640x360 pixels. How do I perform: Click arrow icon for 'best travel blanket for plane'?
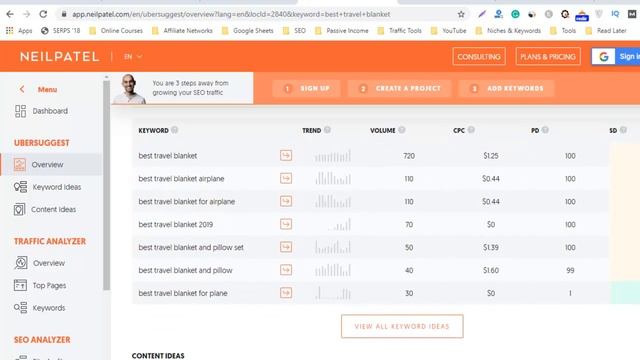pos(286,293)
